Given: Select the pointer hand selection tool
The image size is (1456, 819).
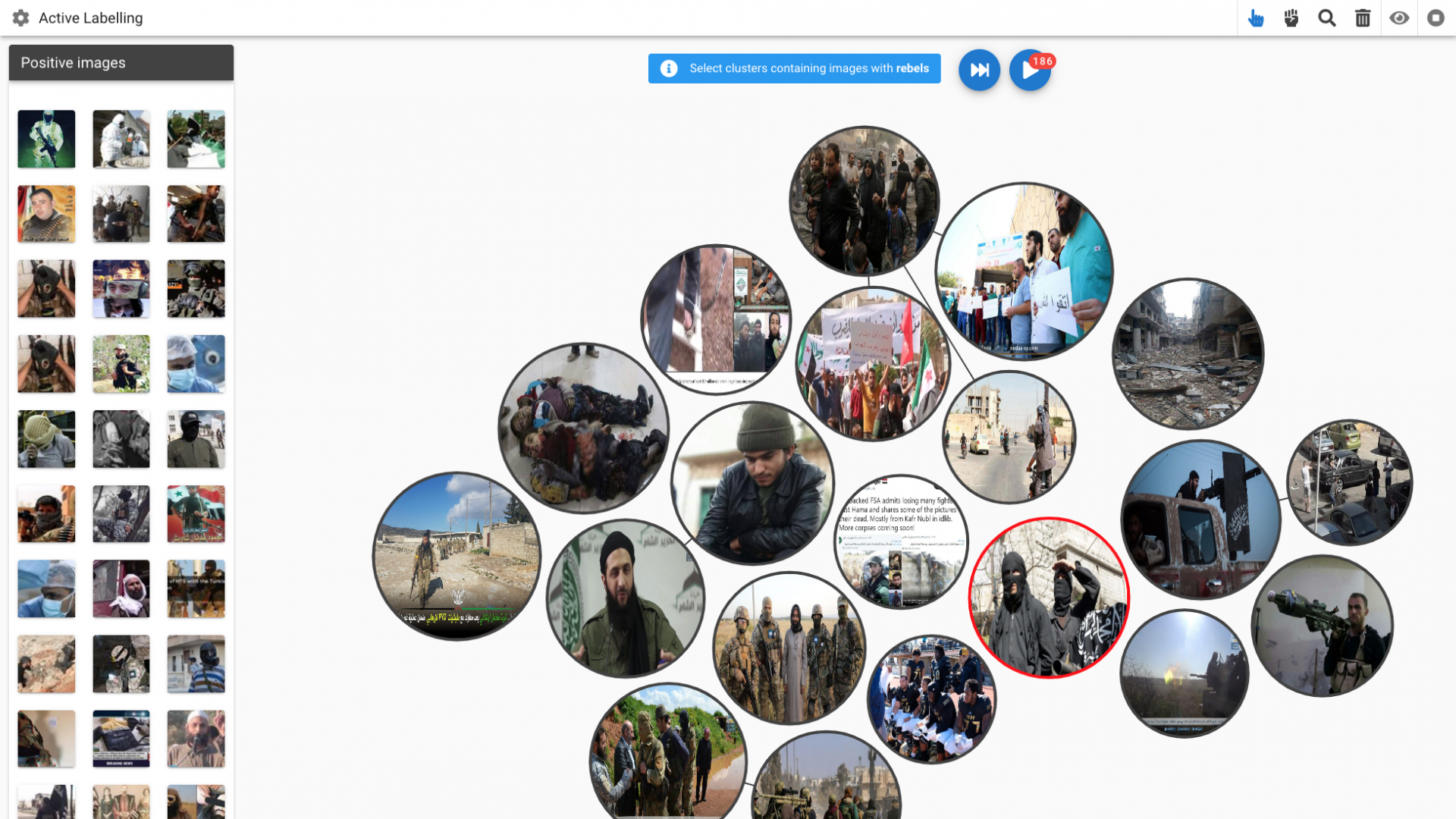Looking at the screenshot, I should point(1256,18).
